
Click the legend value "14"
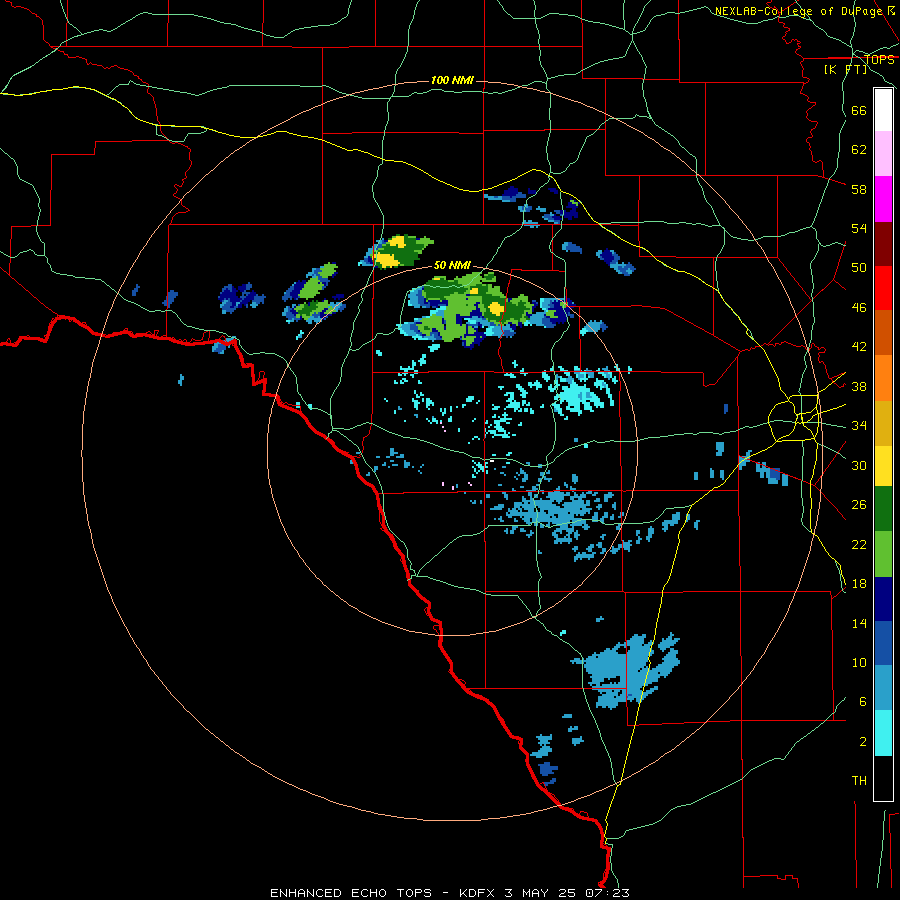pos(859,623)
